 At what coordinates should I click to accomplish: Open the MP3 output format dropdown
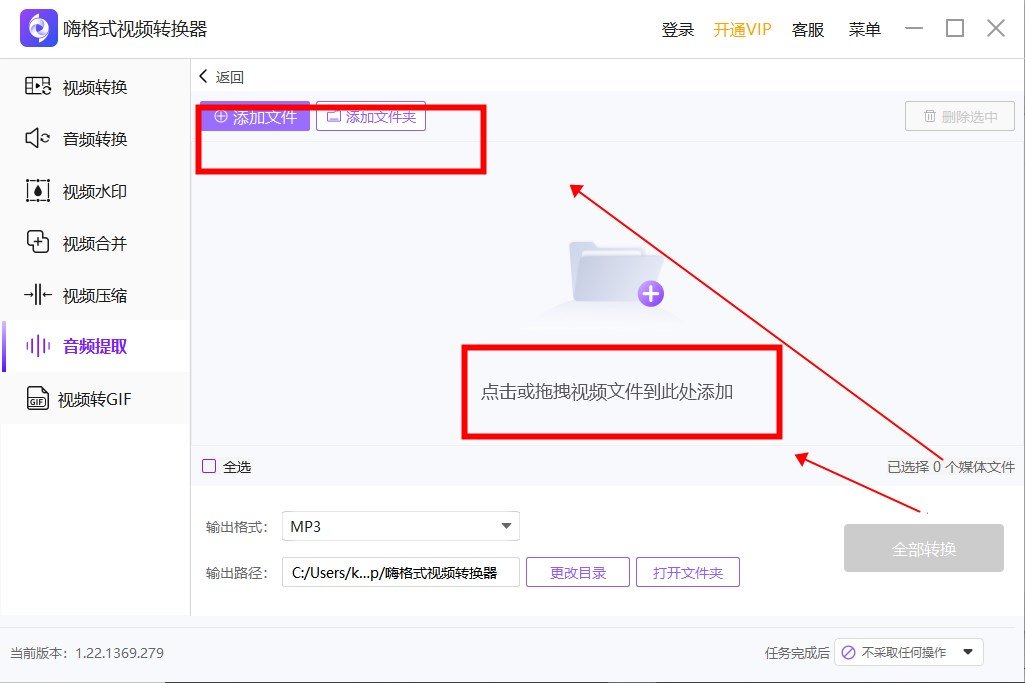point(400,525)
